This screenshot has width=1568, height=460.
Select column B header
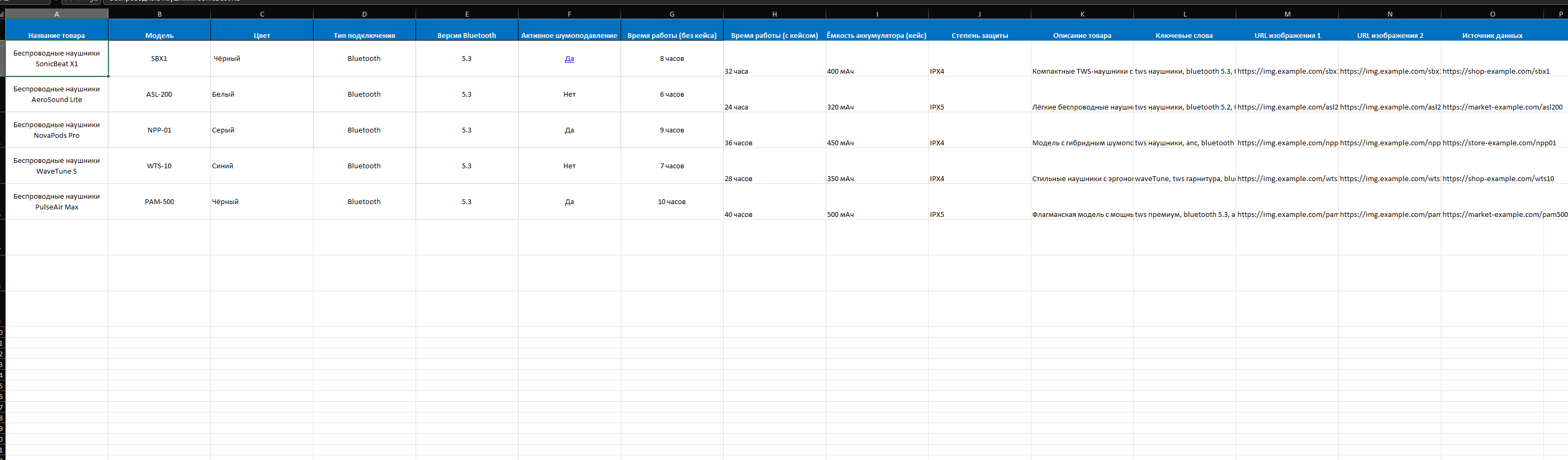pos(160,14)
